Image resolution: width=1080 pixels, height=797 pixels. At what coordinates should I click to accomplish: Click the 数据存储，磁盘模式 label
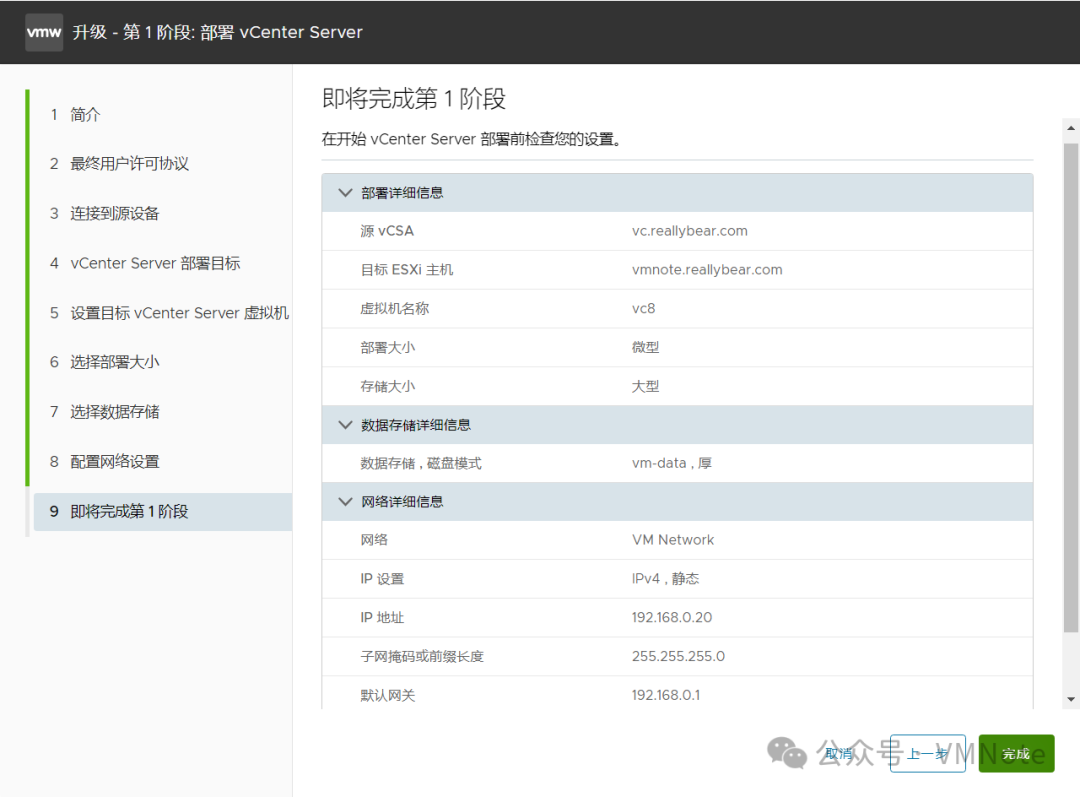point(421,463)
